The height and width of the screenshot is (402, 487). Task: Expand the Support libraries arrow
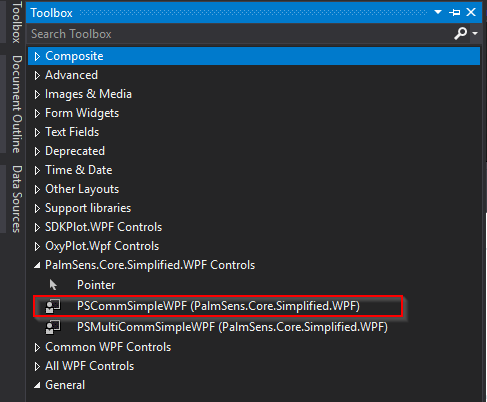(37, 208)
